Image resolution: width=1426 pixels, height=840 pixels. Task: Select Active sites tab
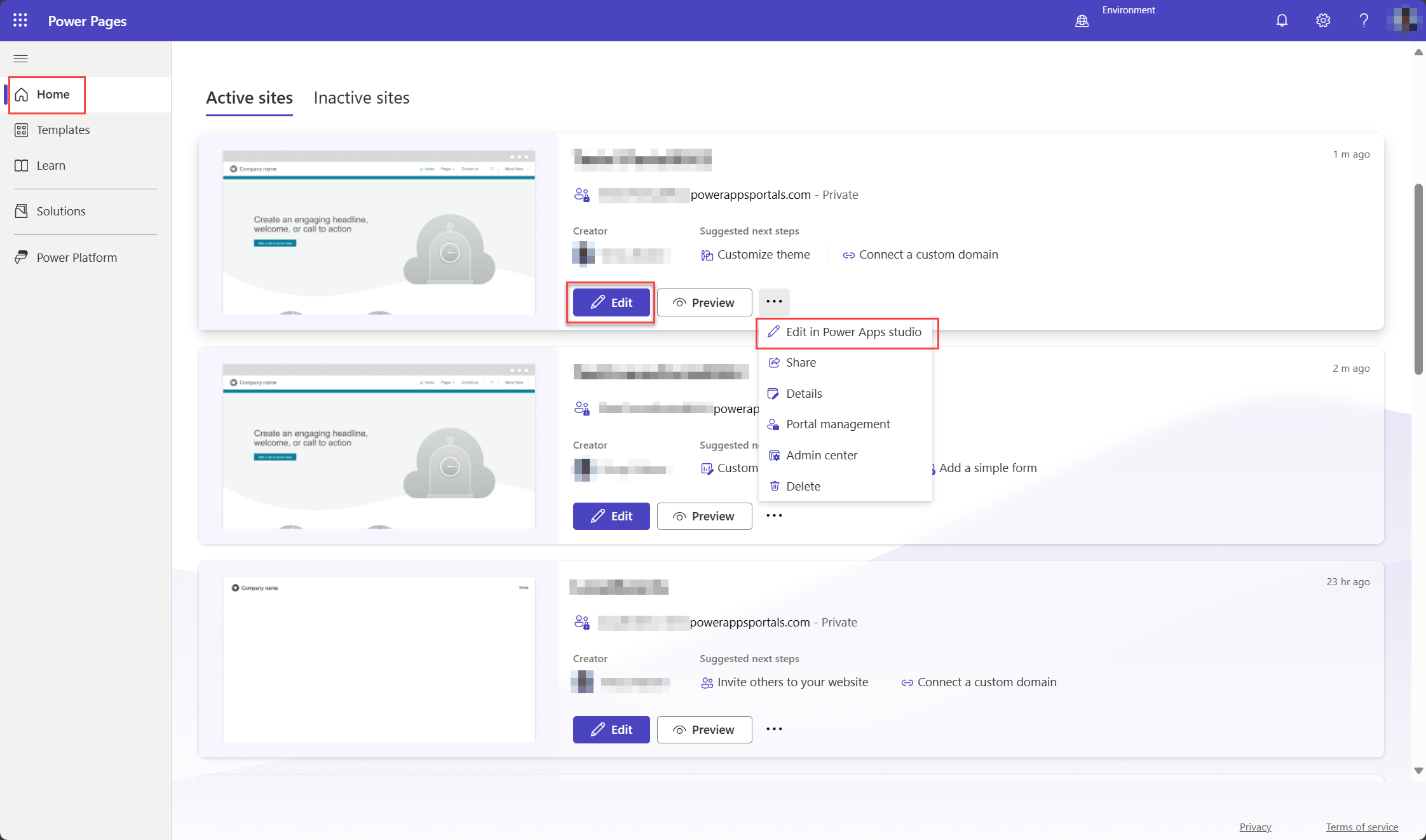click(x=249, y=97)
